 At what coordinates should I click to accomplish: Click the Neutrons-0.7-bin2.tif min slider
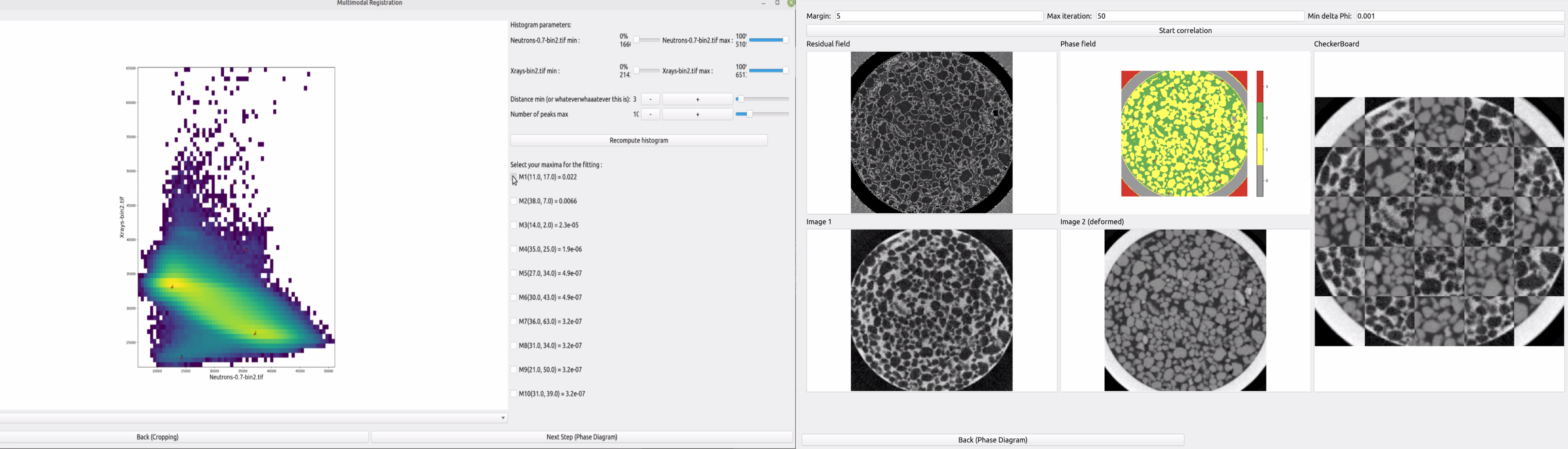click(x=646, y=40)
